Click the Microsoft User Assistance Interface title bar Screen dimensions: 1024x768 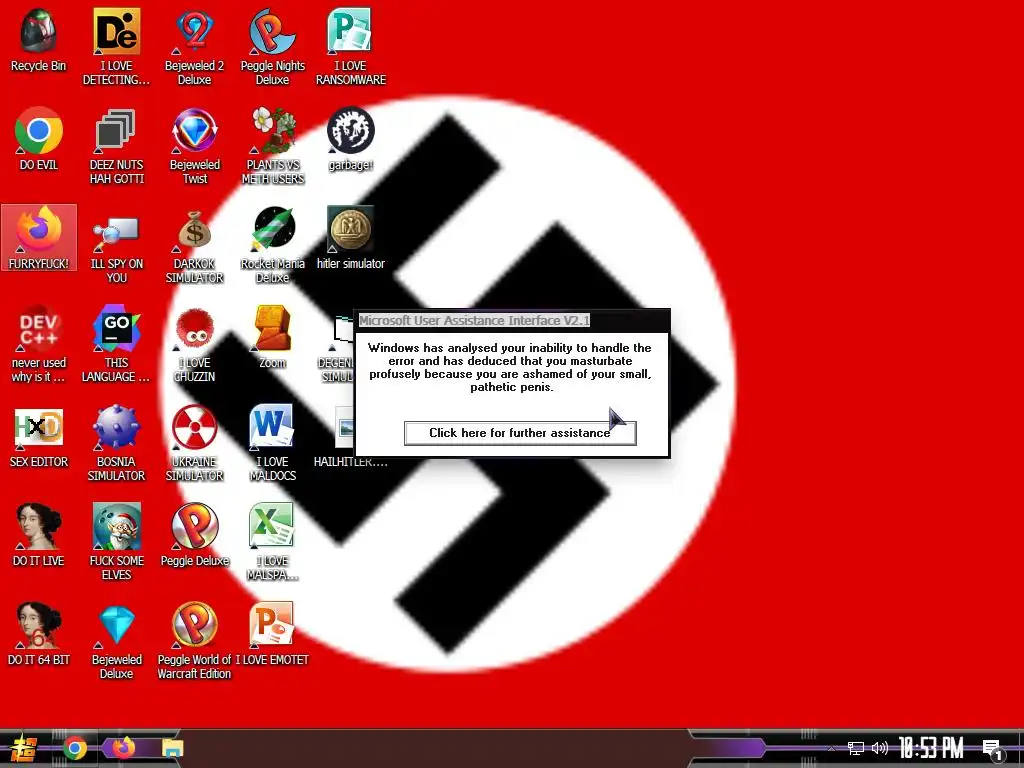513,321
